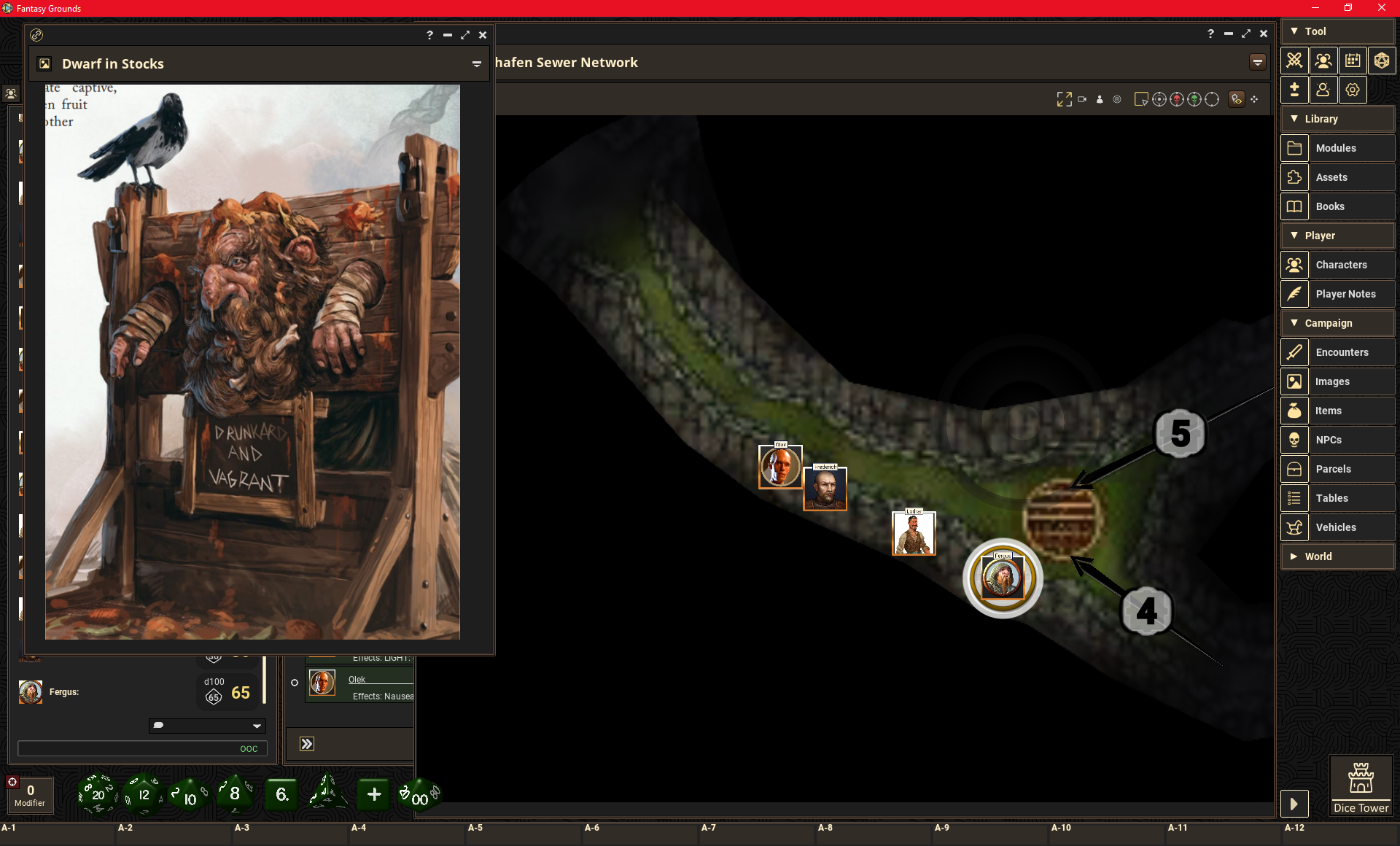Roll the d8 die
The height and width of the screenshot is (846, 1400).
(235, 794)
